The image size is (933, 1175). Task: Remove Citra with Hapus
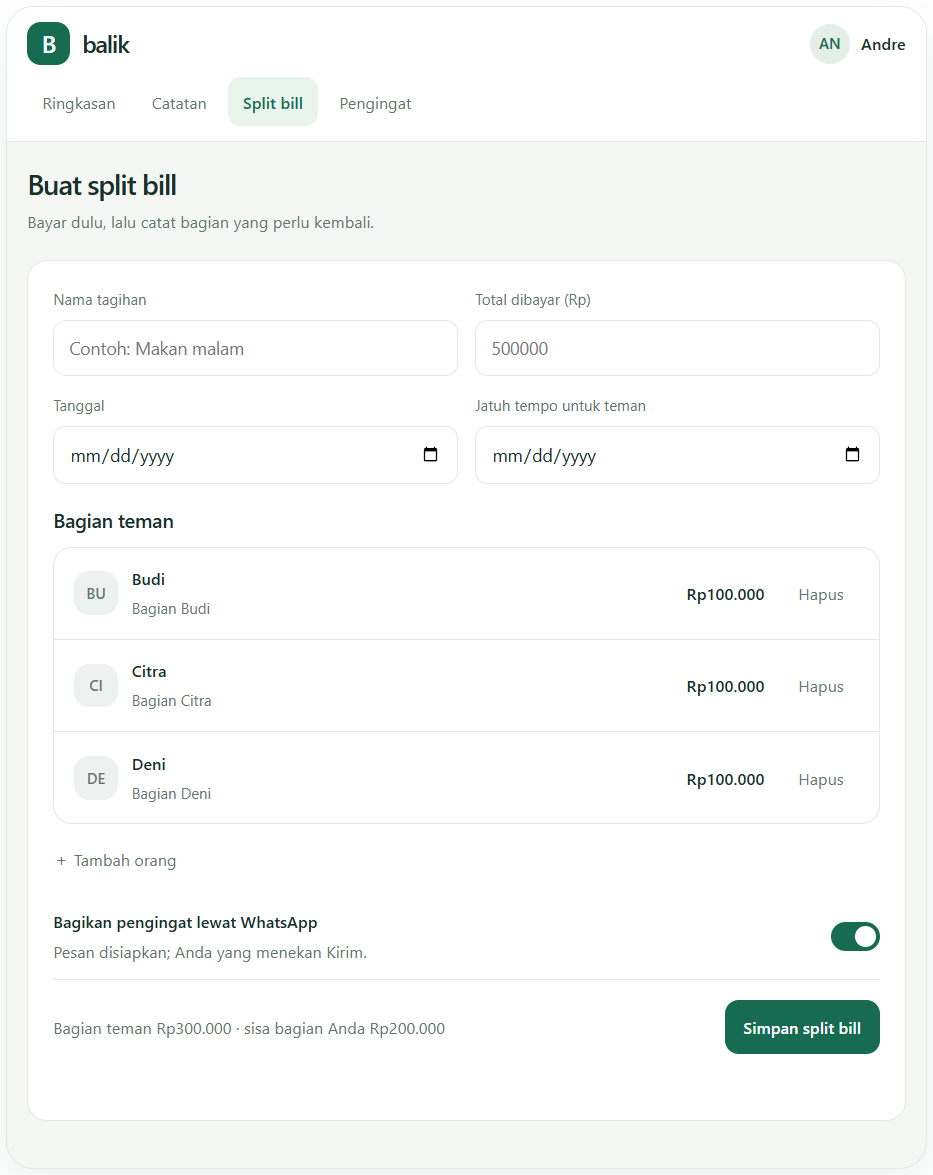coord(821,687)
